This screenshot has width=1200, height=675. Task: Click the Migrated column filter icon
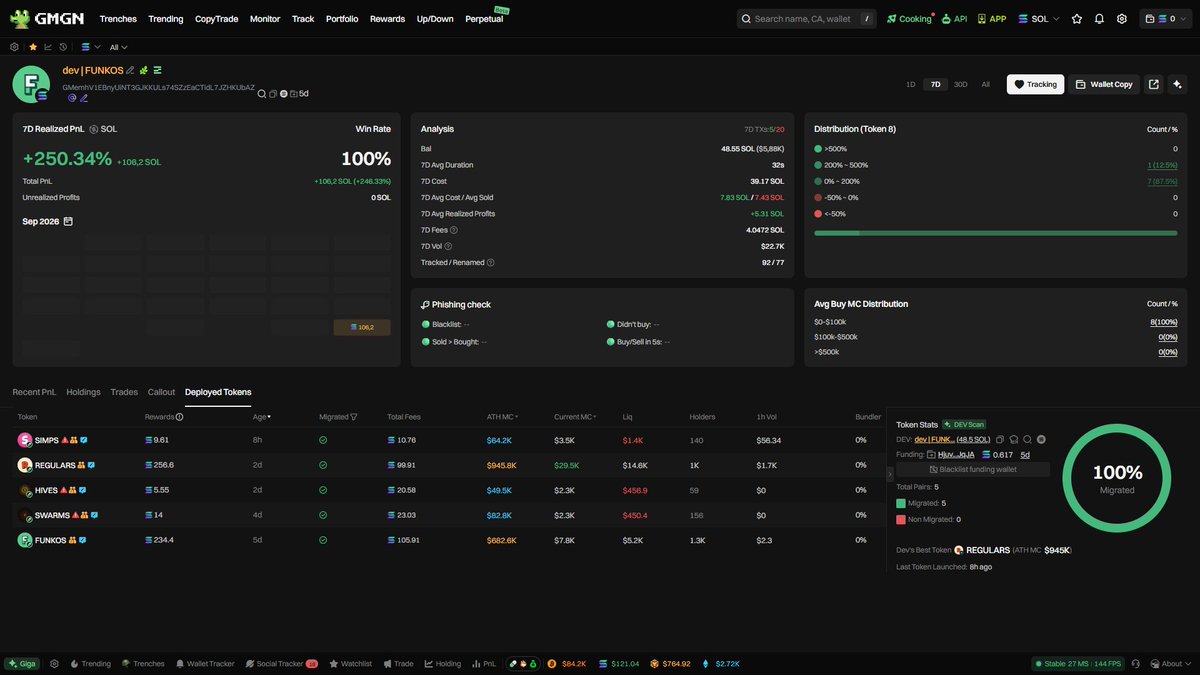coord(354,417)
